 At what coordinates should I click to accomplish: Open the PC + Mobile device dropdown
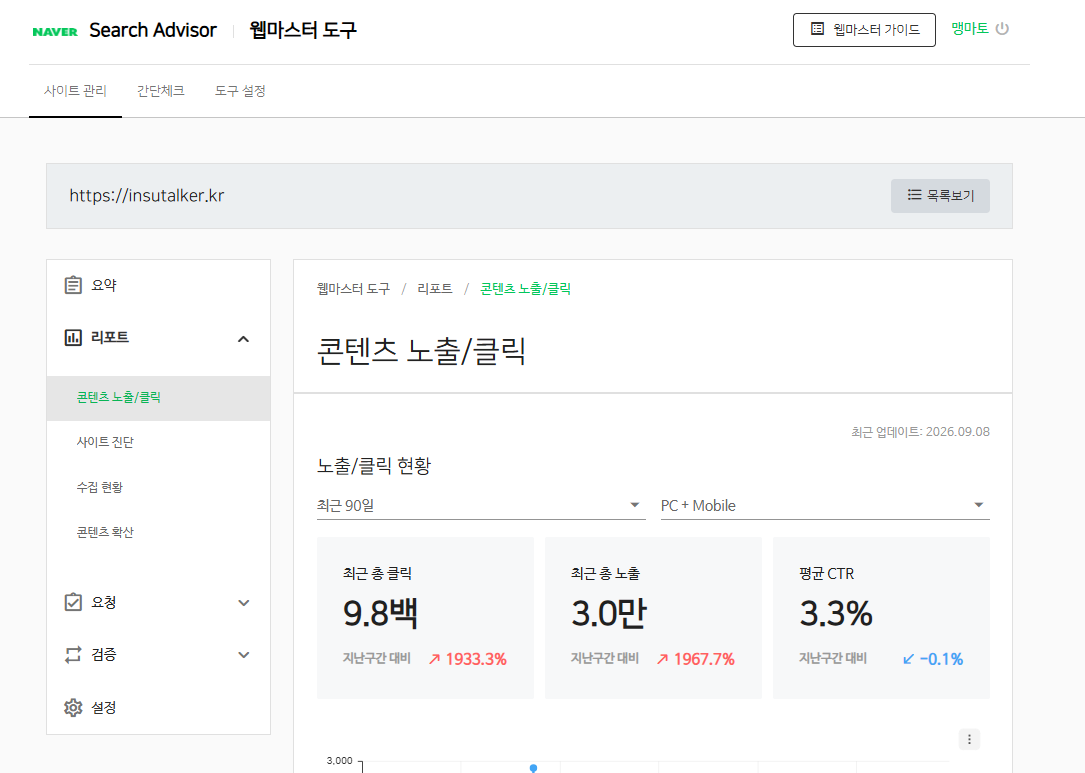coord(825,506)
